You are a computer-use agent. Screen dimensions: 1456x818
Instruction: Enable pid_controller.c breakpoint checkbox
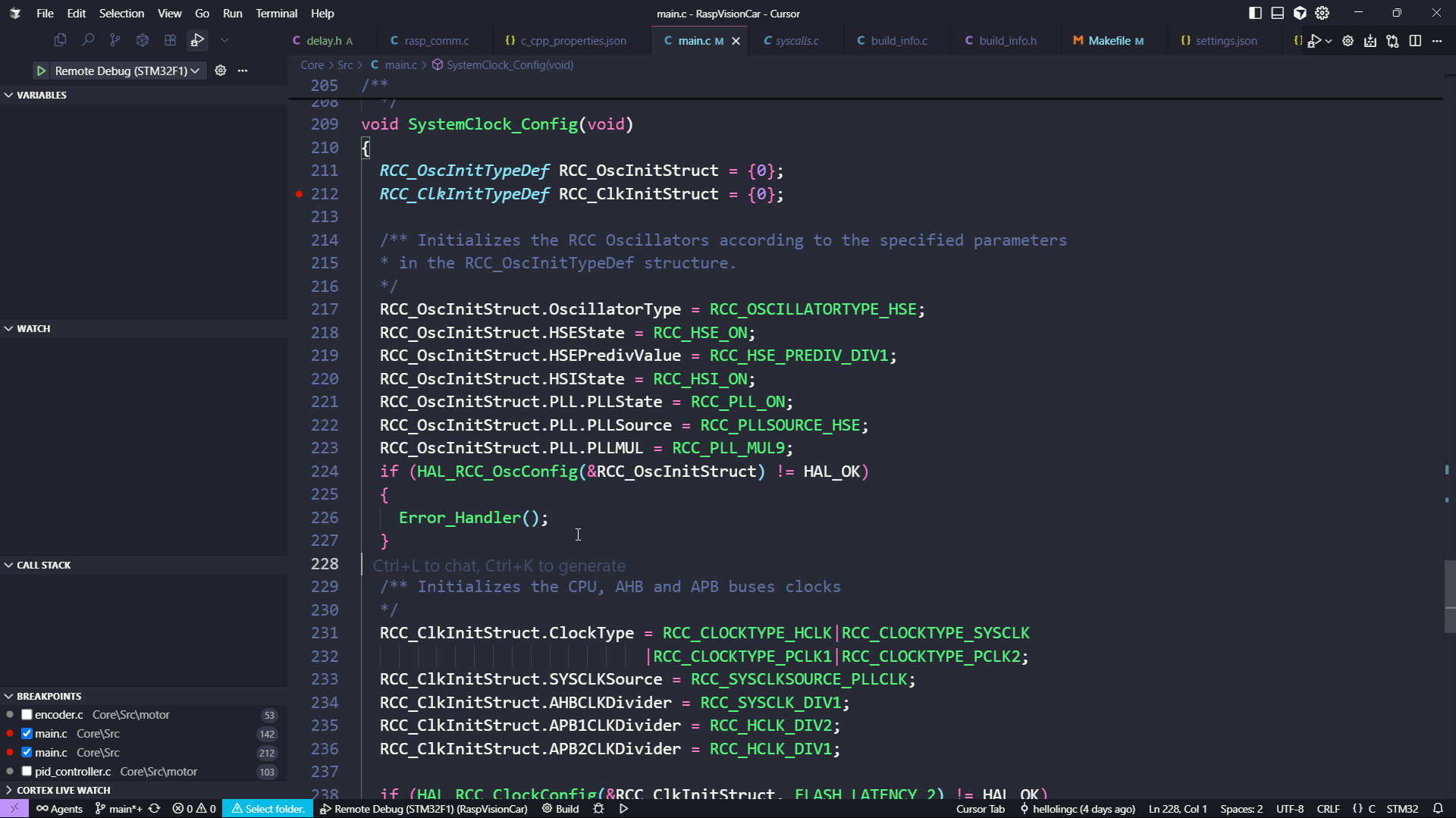coord(27,772)
